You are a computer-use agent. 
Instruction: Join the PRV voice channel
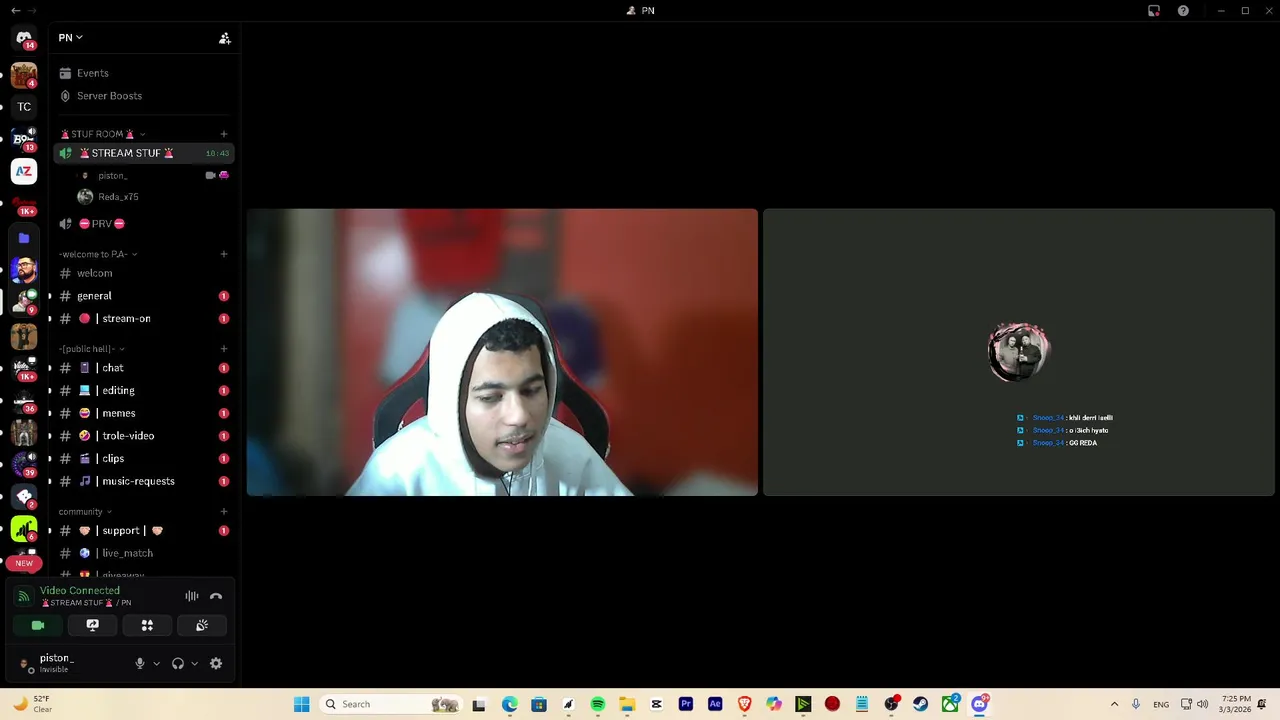point(143,224)
